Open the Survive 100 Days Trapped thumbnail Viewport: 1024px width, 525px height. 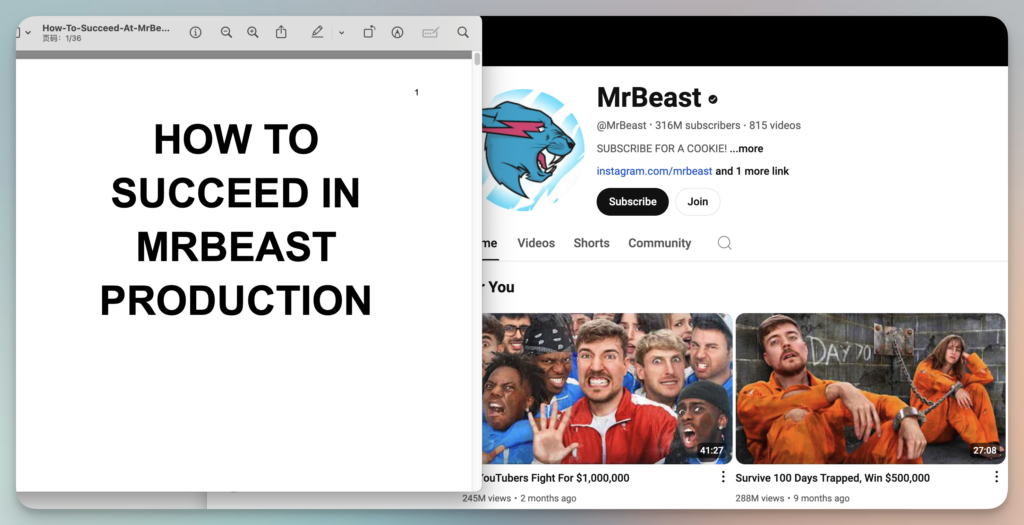point(871,389)
